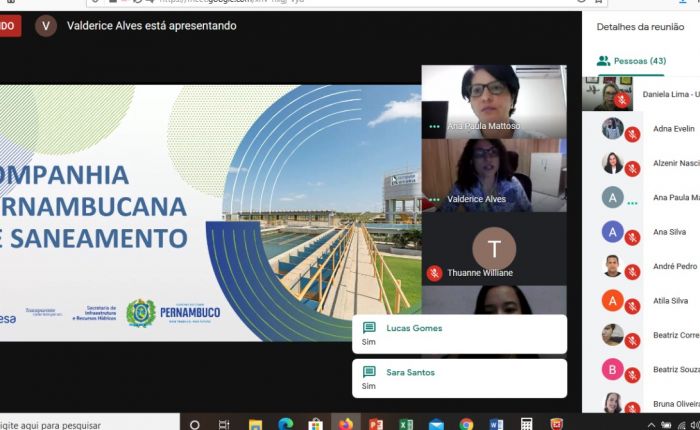Click the Detalhes da reunião heading

tap(640, 27)
